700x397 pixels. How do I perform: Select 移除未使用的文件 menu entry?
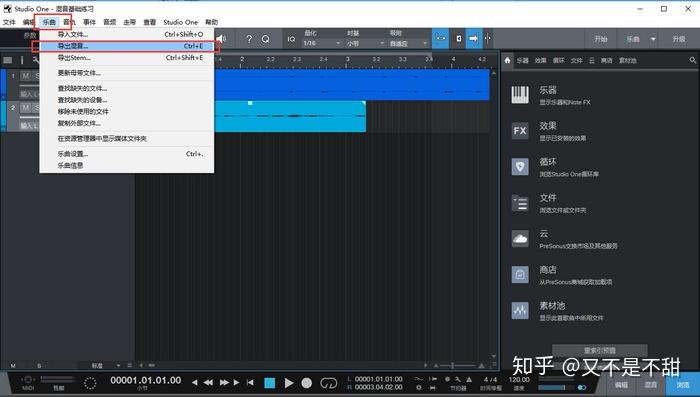tap(127, 112)
